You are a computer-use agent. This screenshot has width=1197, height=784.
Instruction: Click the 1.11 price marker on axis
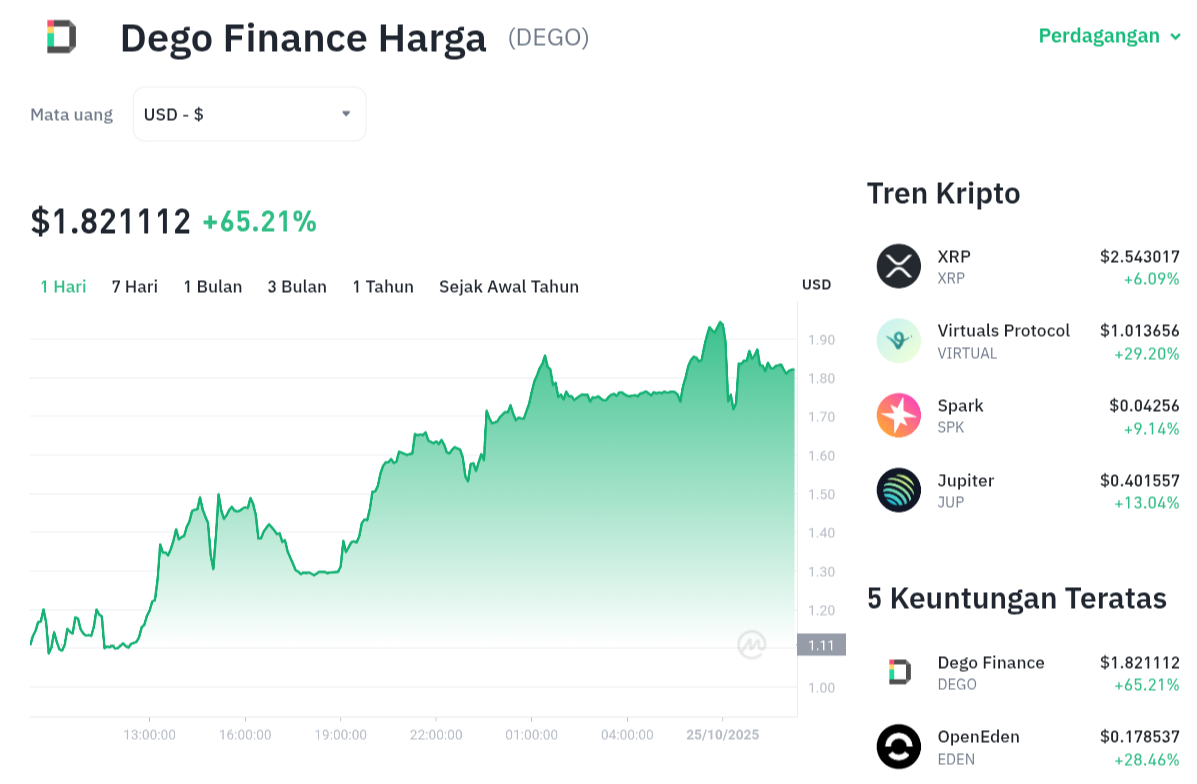tap(821, 646)
